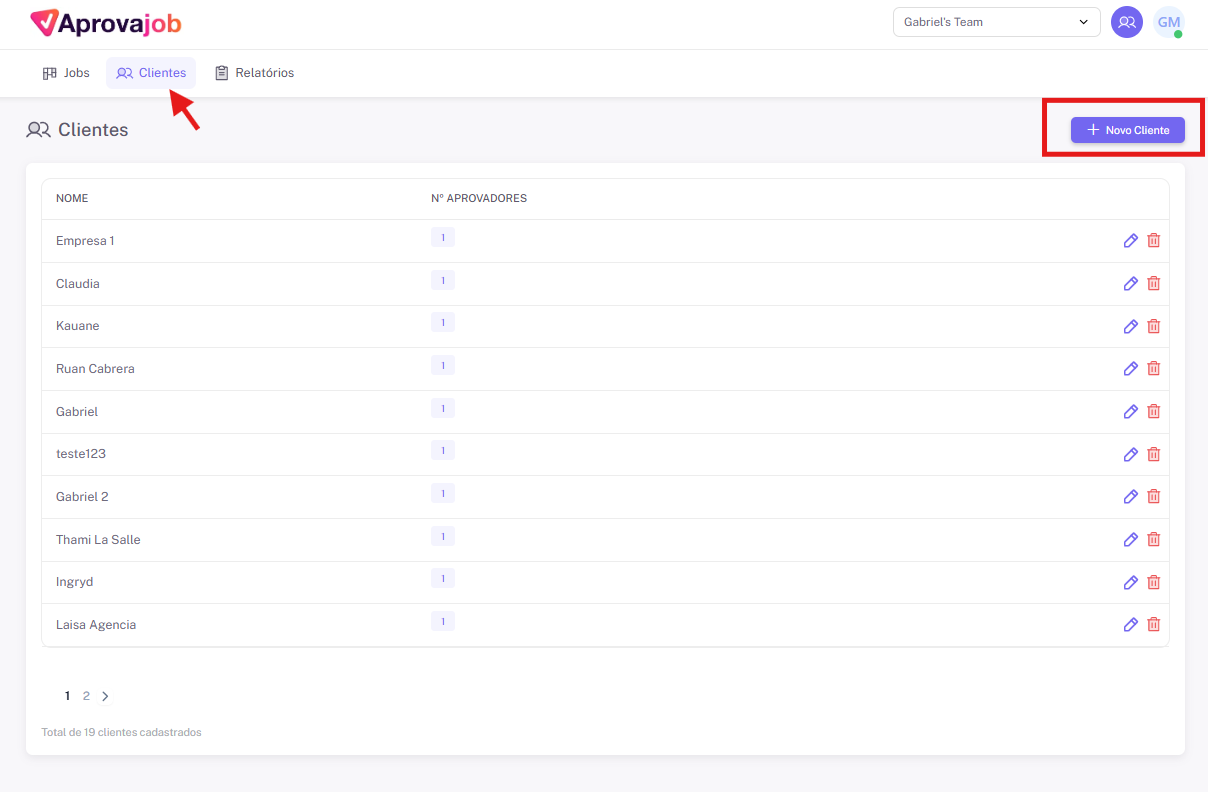Open edit for teste123 client
Image resolution: width=1208 pixels, height=792 pixels.
click(1131, 454)
